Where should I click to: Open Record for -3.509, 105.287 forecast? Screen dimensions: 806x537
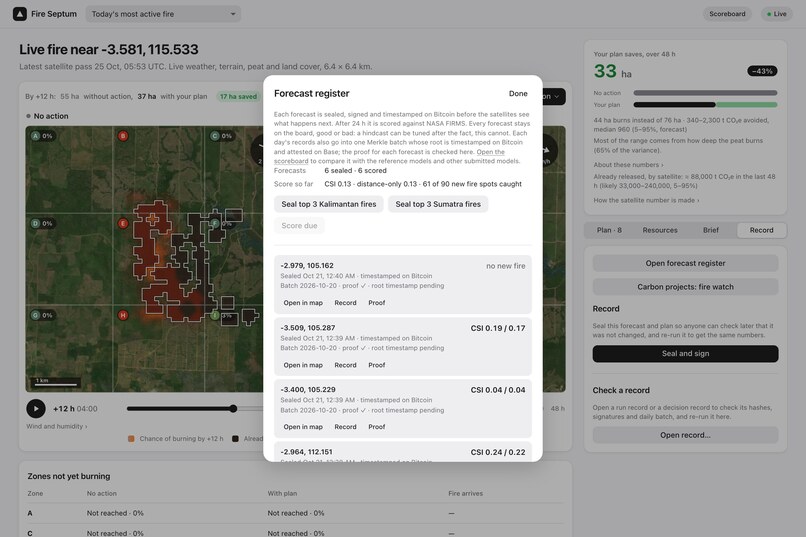tap(345, 365)
